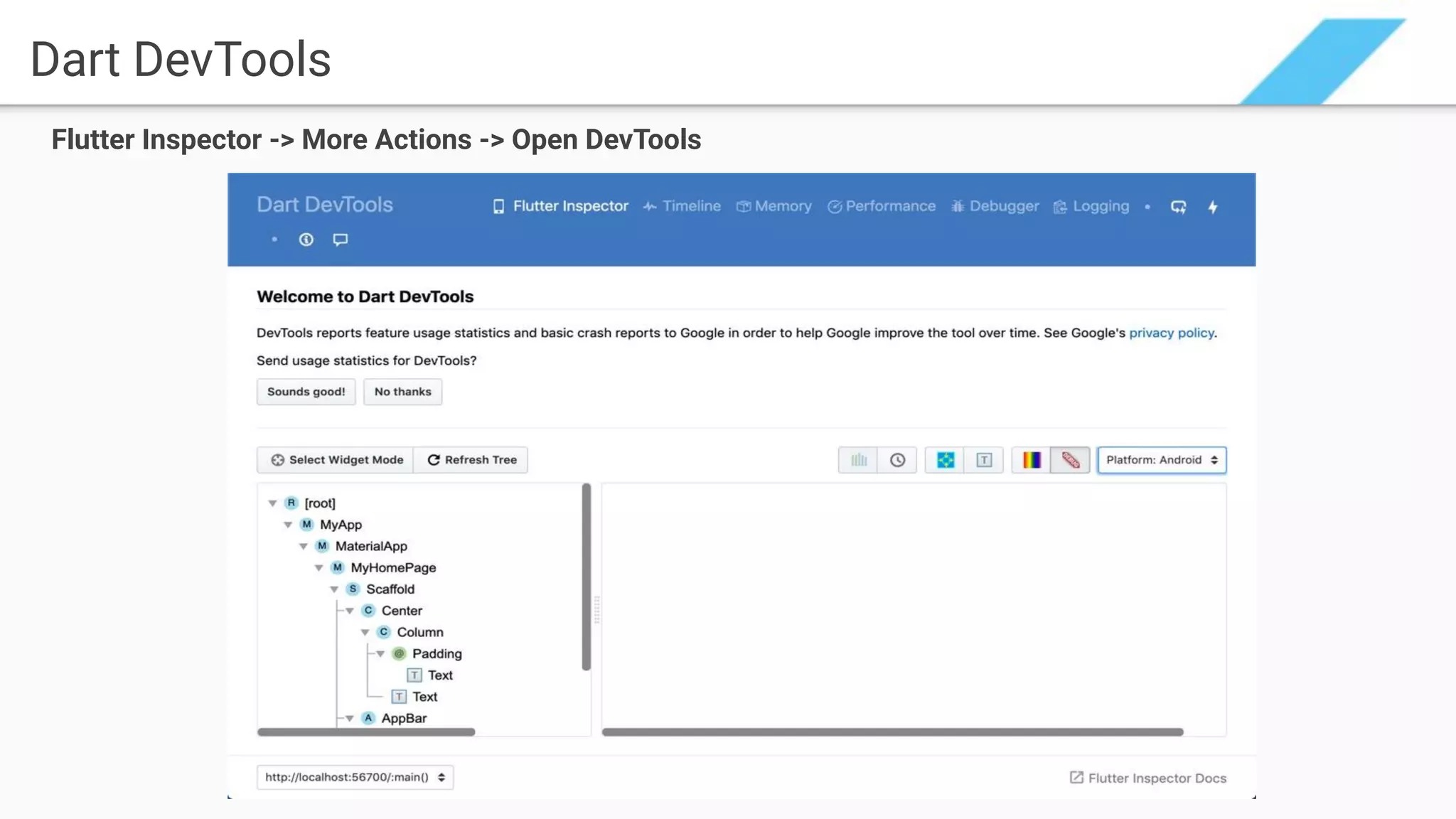
Task: Toggle the debug paint blue icon
Action: (945, 460)
